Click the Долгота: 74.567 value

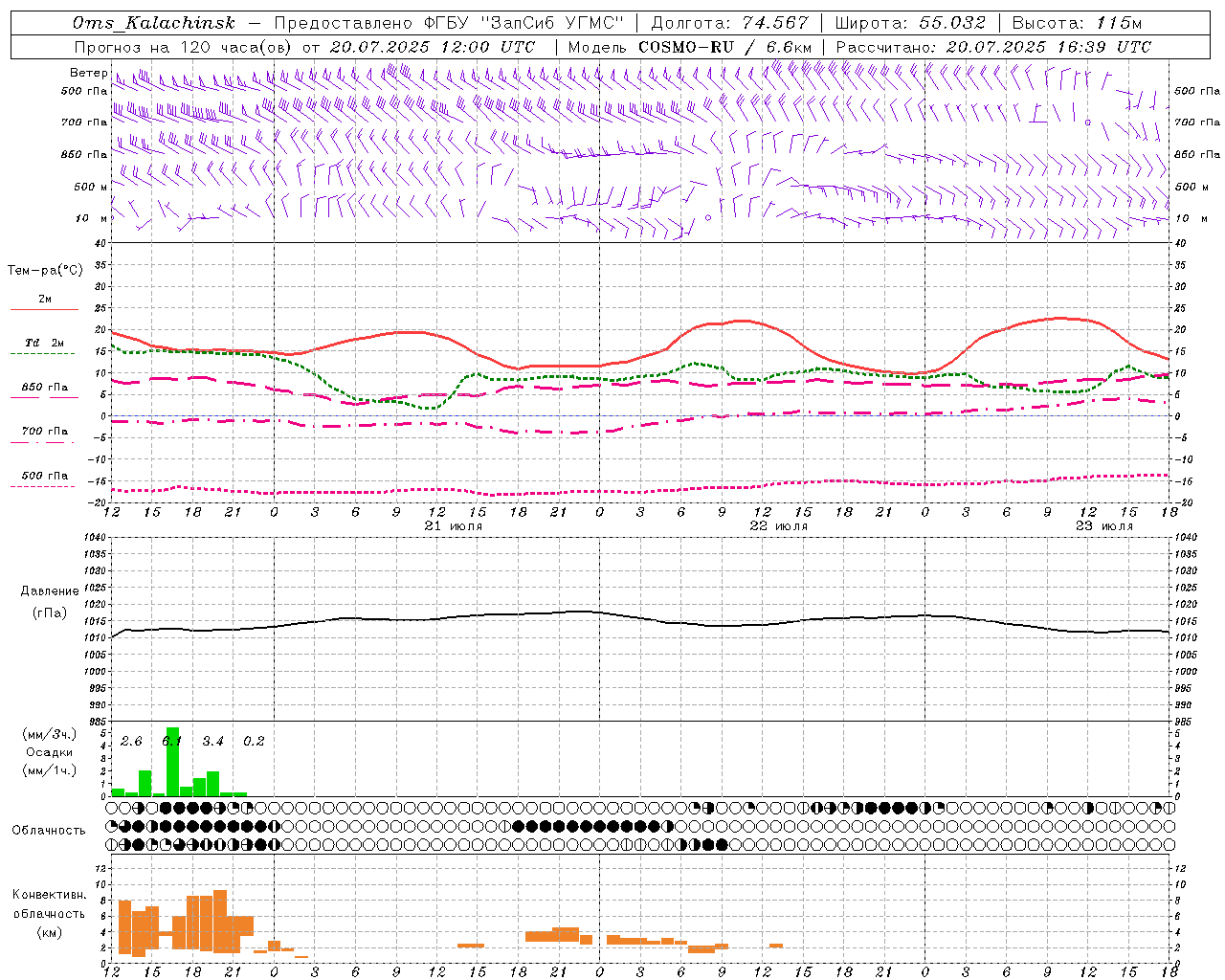point(730,24)
